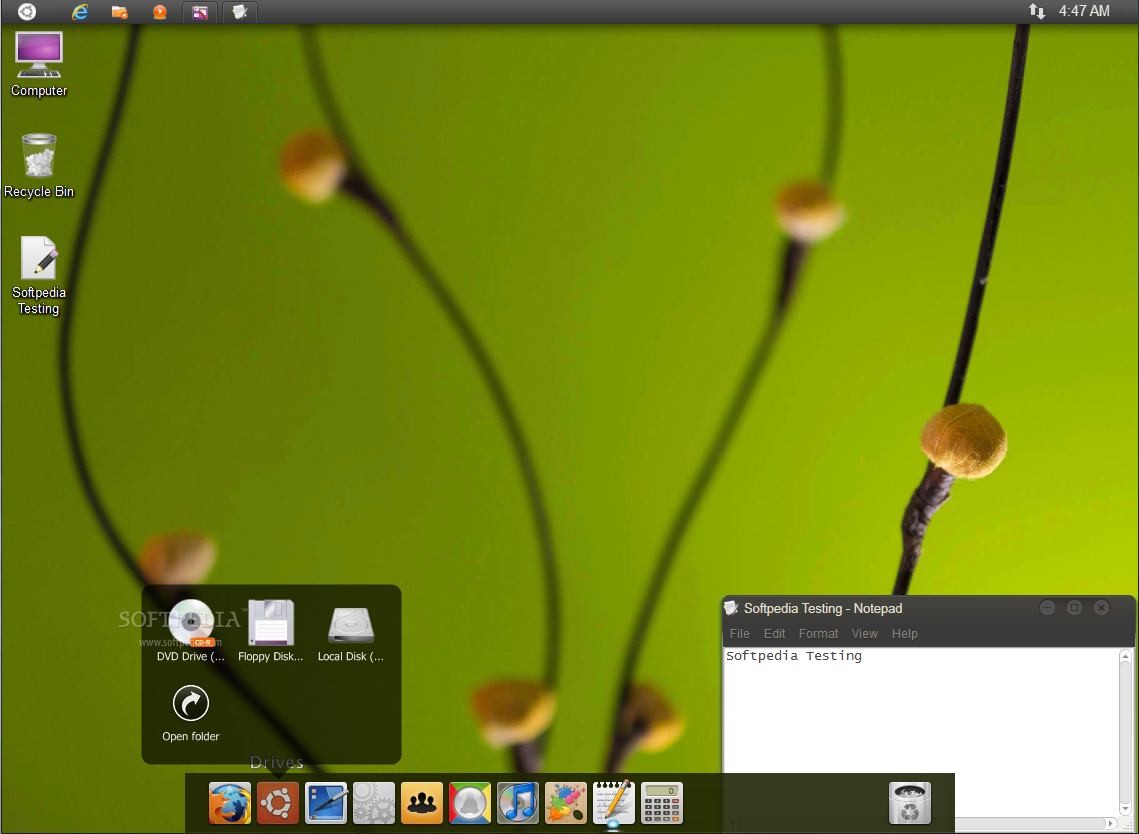The image size is (1139, 834).
Task: Open the Recycle Bin on the desktop
Action: click(38, 155)
